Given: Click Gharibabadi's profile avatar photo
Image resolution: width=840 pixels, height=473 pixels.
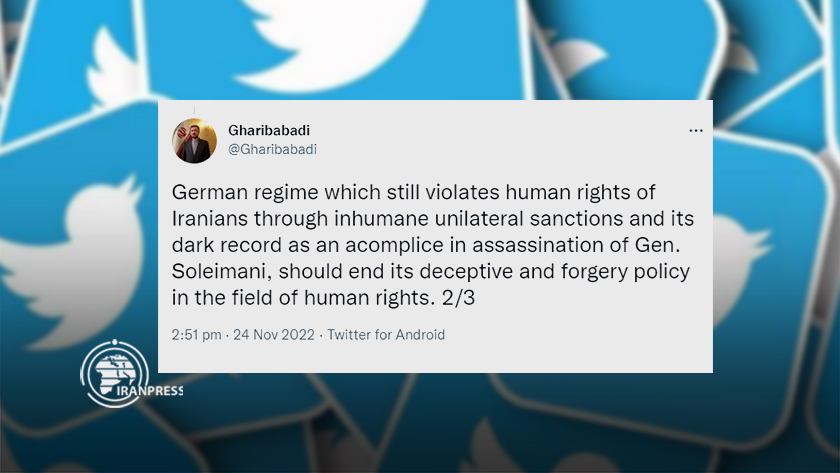Looking at the screenshot, I should click(x=194, y=141).
